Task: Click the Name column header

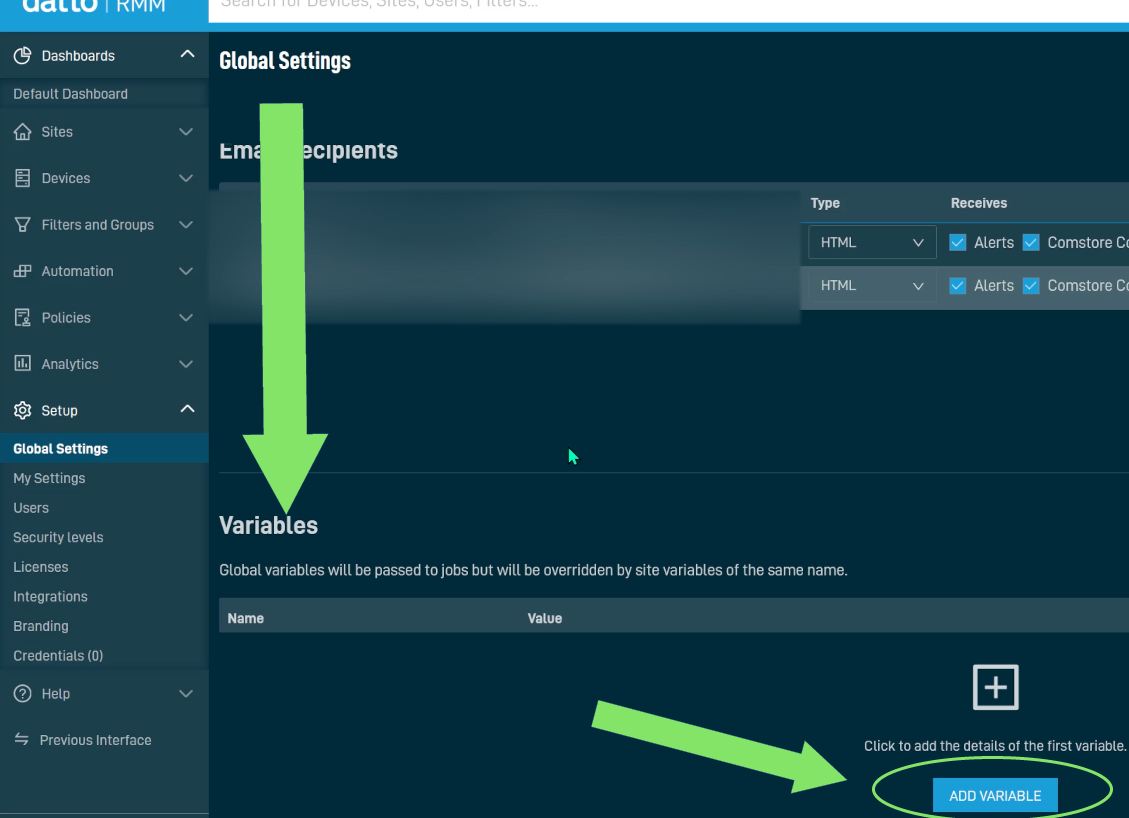Action: [x=246, y=618]
